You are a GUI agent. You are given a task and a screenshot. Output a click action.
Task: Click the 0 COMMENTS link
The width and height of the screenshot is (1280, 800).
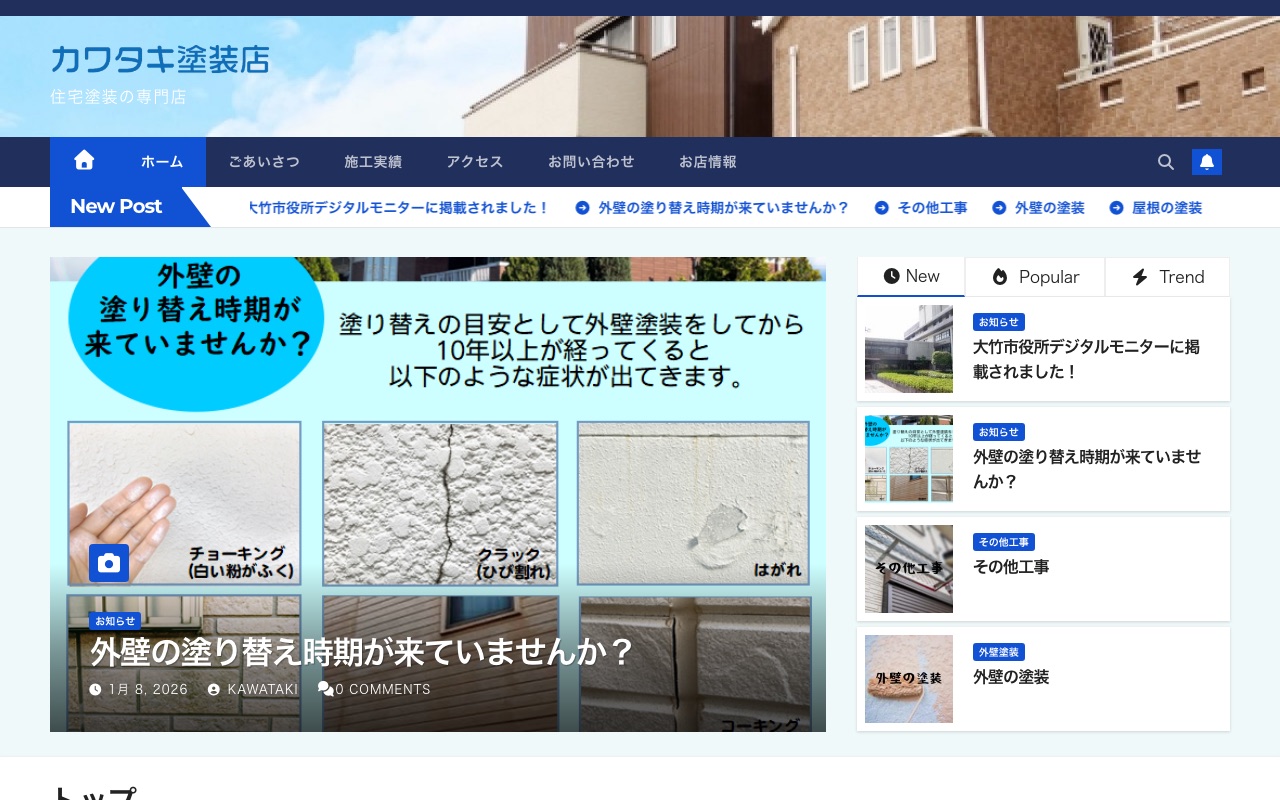(x=382, y=689)
